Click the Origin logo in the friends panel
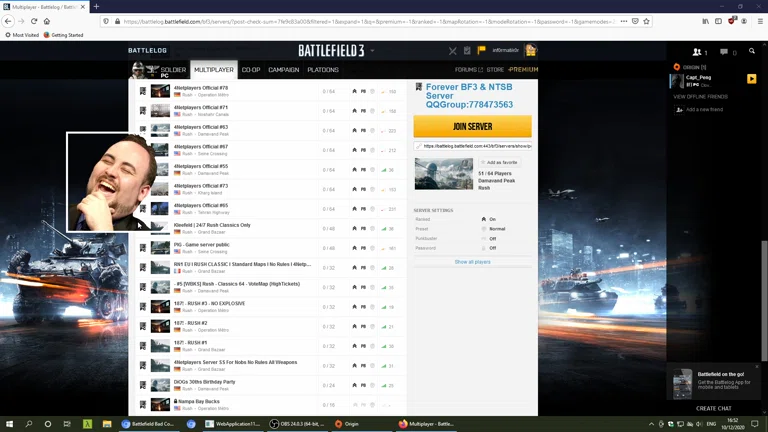Viewport: 768px width, 432px height. pyautogui.click(x=677, y=67)
